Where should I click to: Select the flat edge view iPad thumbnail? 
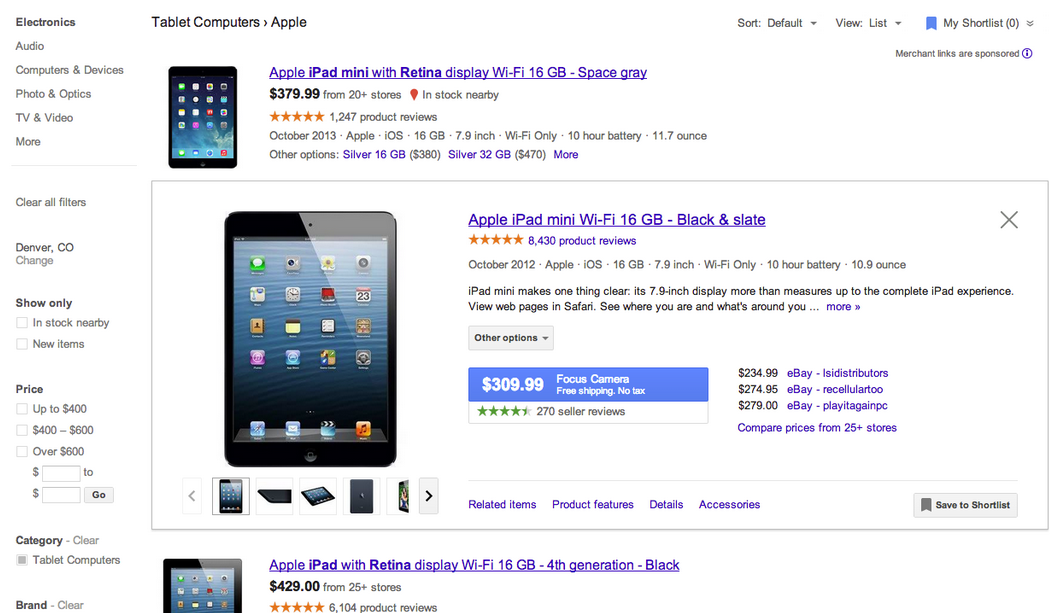coord(275,496)
